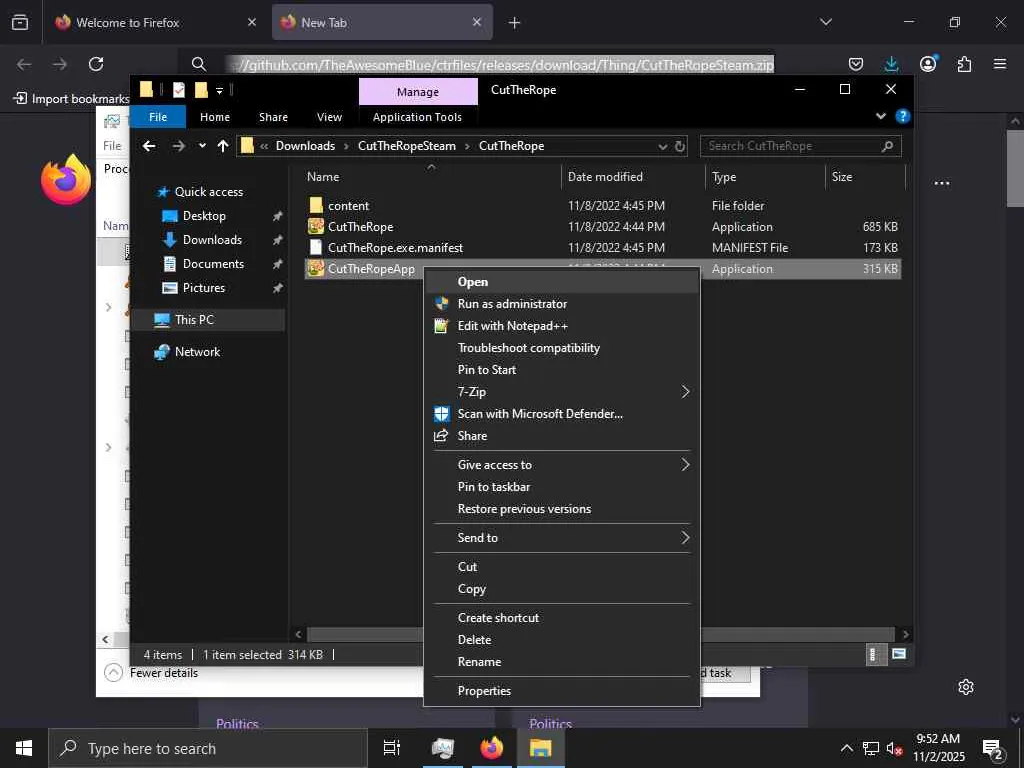Click Share in the context menu
This screenshot has height=768, width=1024.
(x=562, y=436)
